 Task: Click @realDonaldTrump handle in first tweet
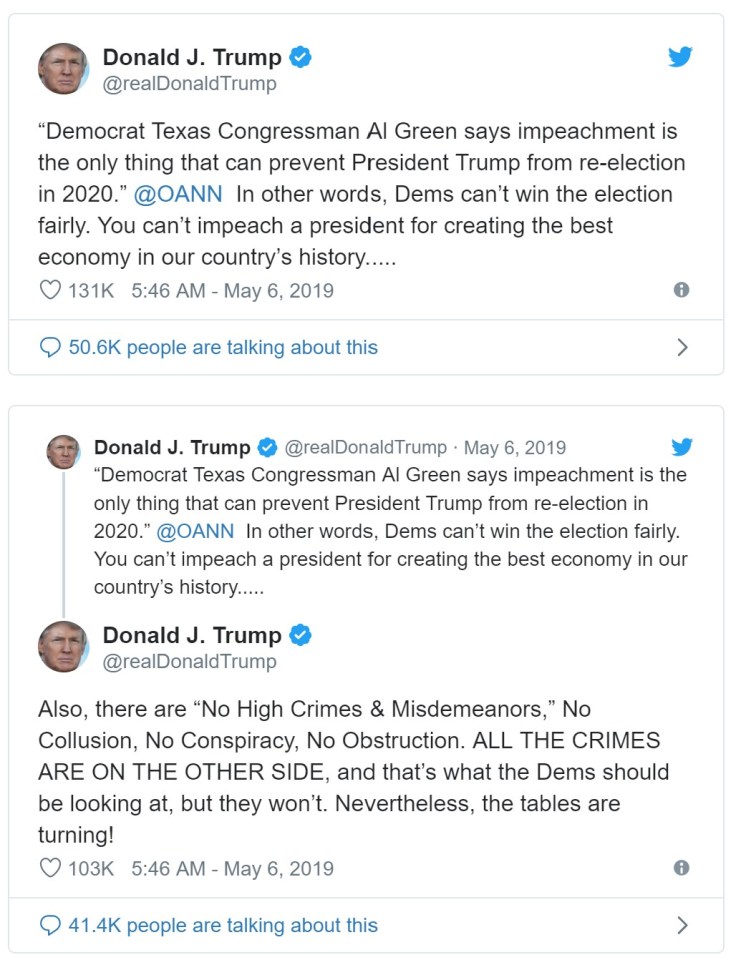[x=190, y=84]
